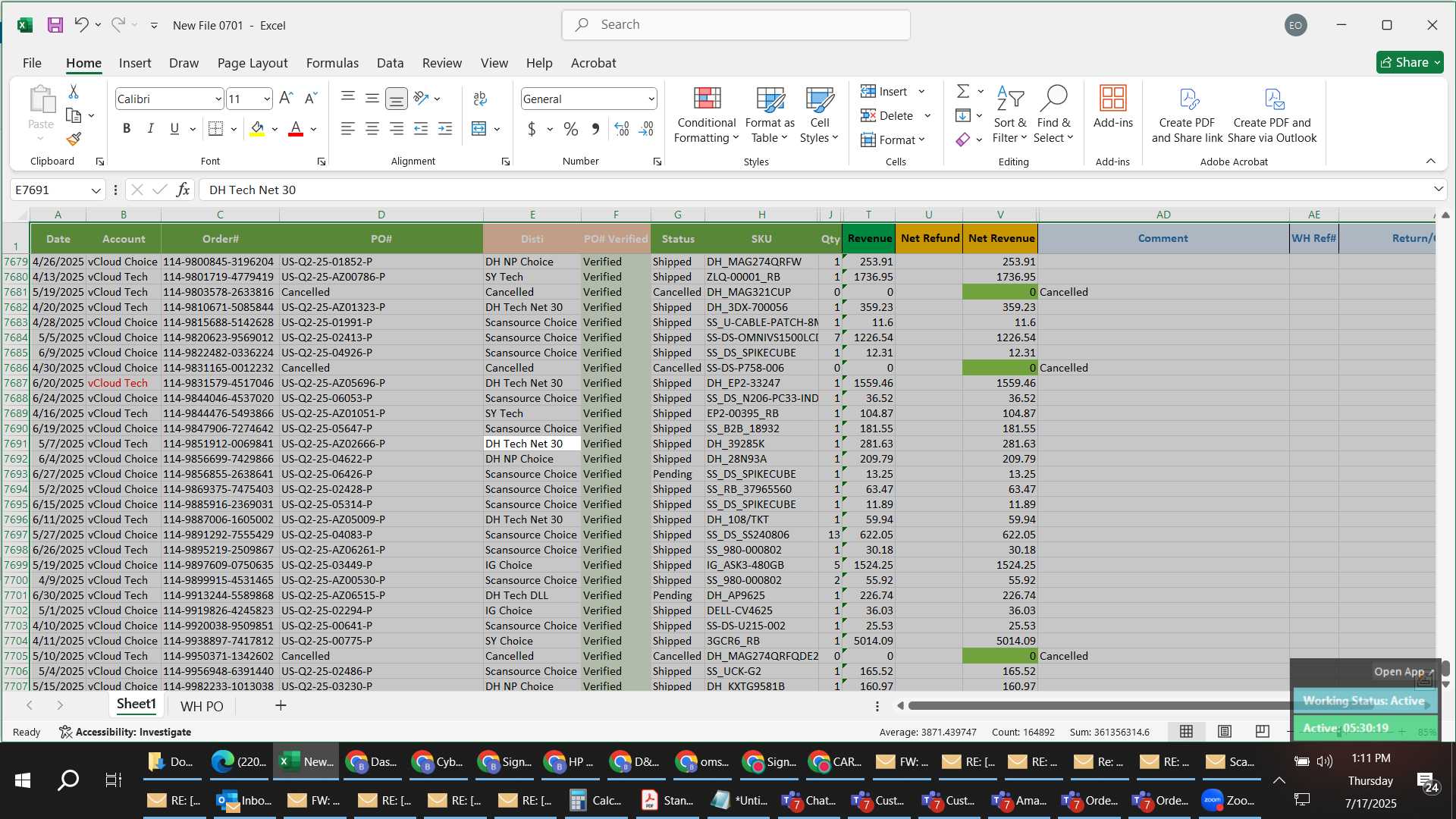Toggle Wrap Text
Screen dimensions: 1456x819
point(480,99)
